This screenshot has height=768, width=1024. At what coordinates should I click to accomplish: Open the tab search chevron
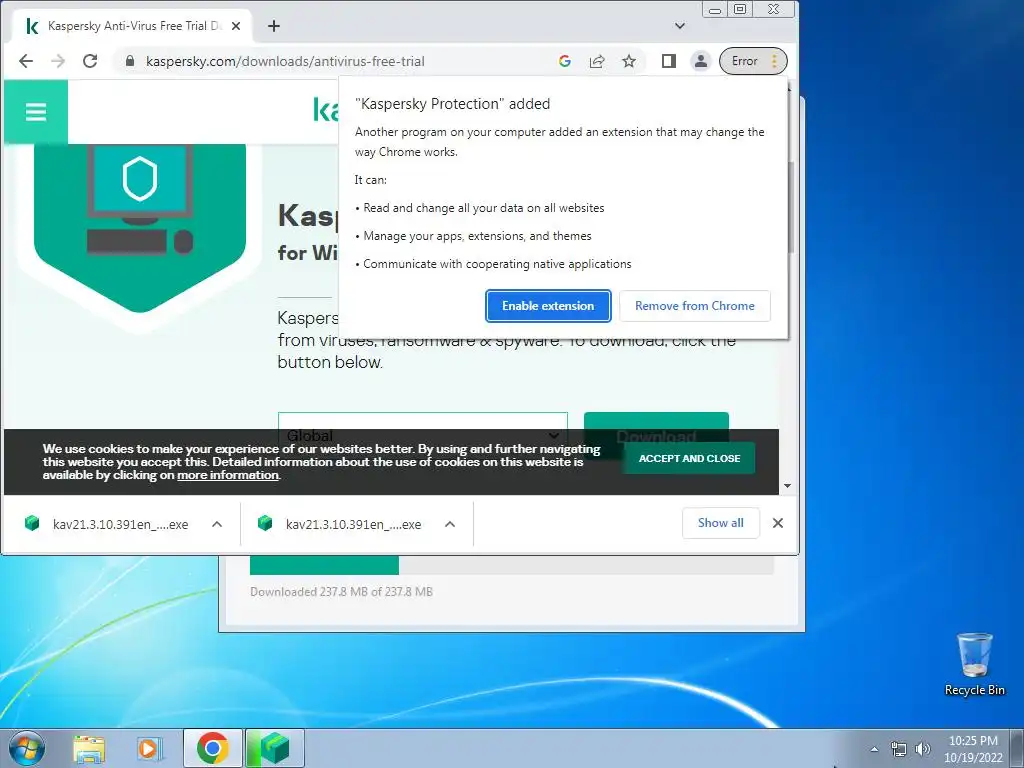[x=679, y=26]
